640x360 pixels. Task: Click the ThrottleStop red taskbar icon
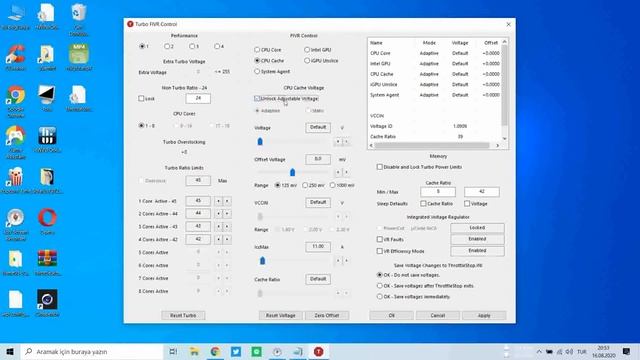coord(318,351)
